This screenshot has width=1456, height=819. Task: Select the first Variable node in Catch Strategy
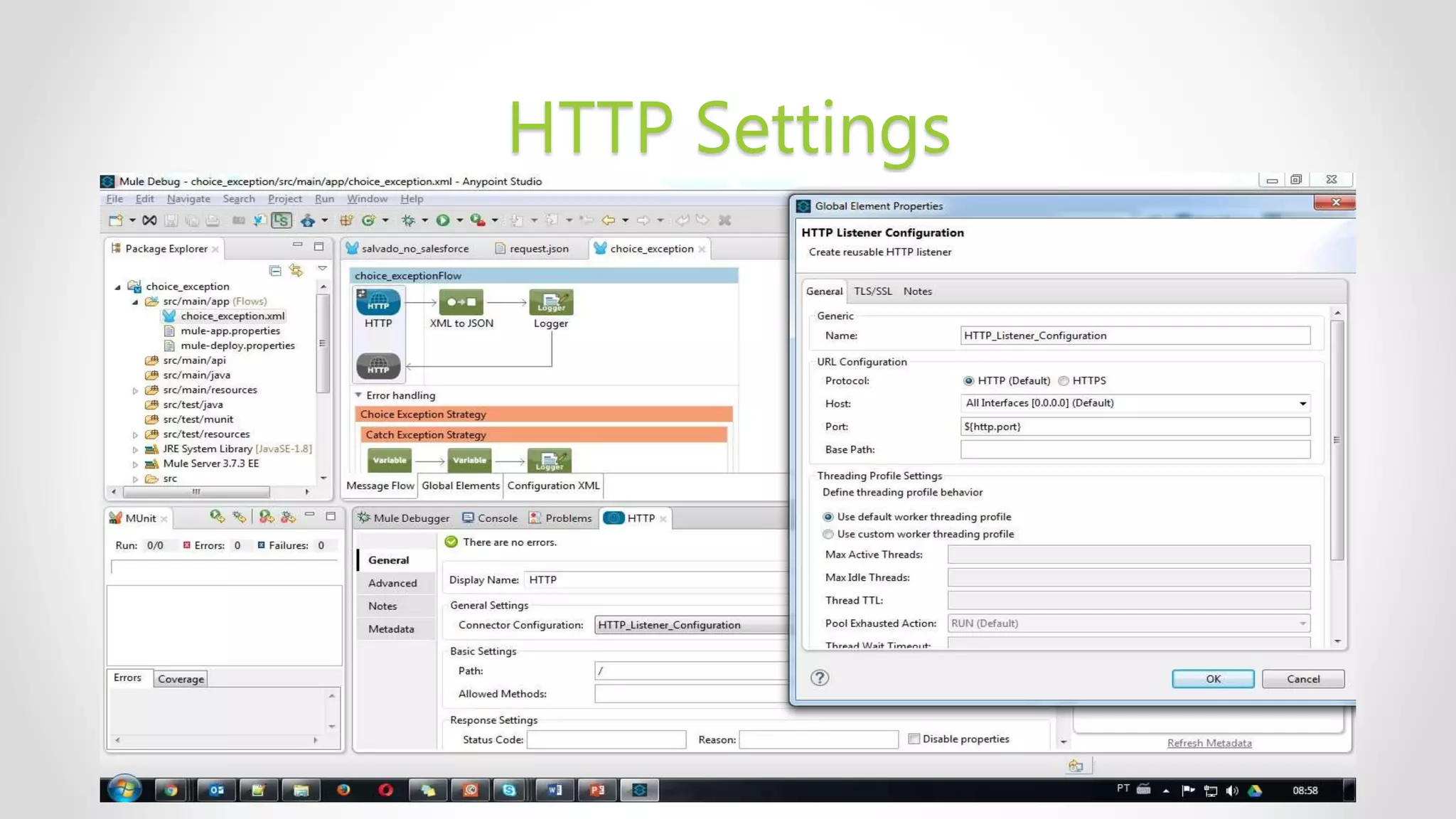390,460
